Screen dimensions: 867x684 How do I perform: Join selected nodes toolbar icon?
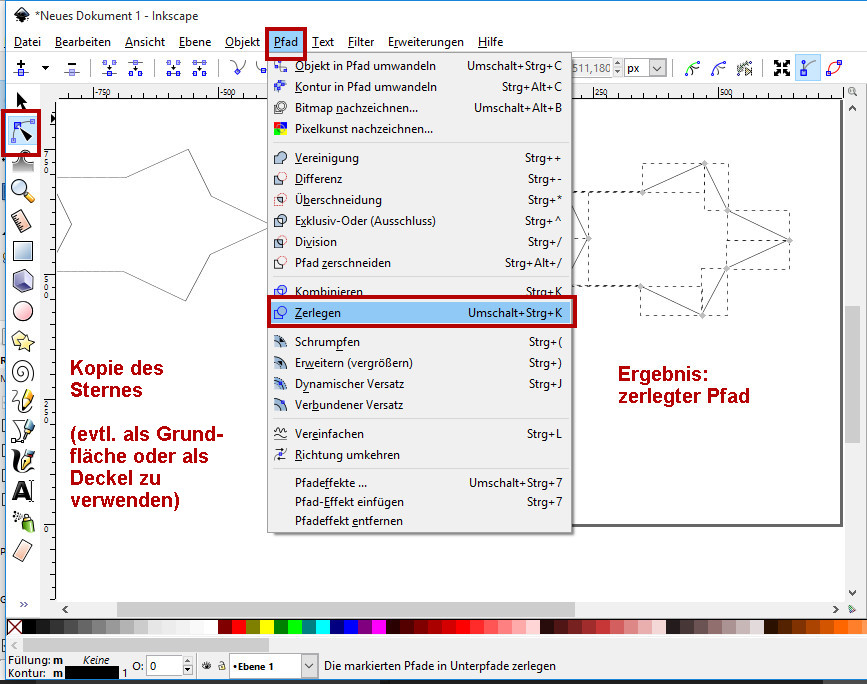point(109,68)
